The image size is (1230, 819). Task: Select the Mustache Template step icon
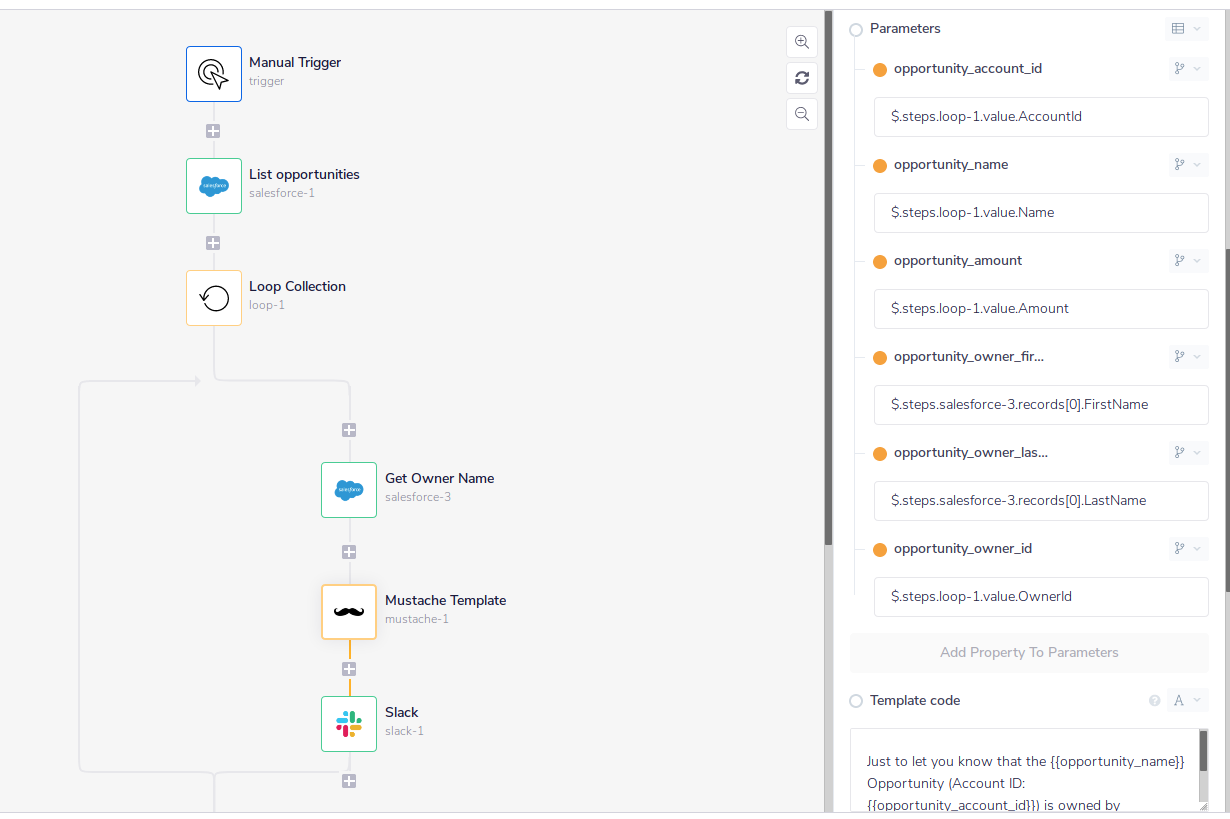[x=348, y=611]
